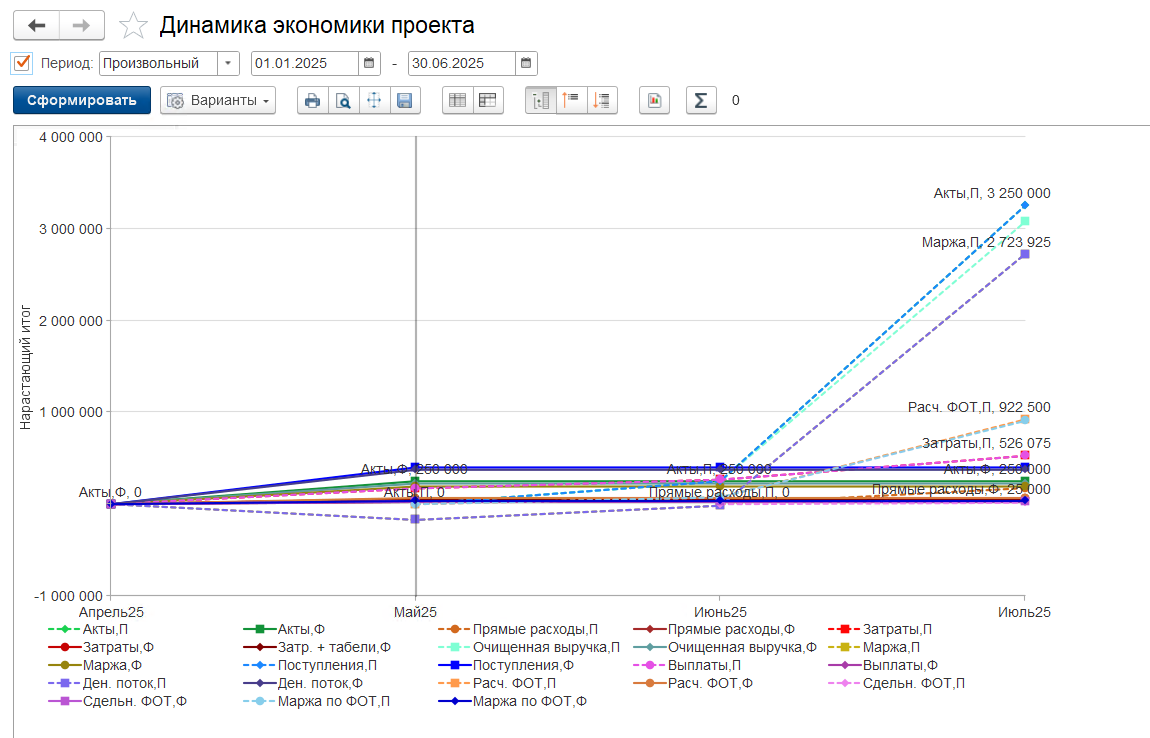The image size is (1150, 738).
Task: Click the orange up-arrow grouping icon
Action: pyautogui.click(x=571, y=101)
